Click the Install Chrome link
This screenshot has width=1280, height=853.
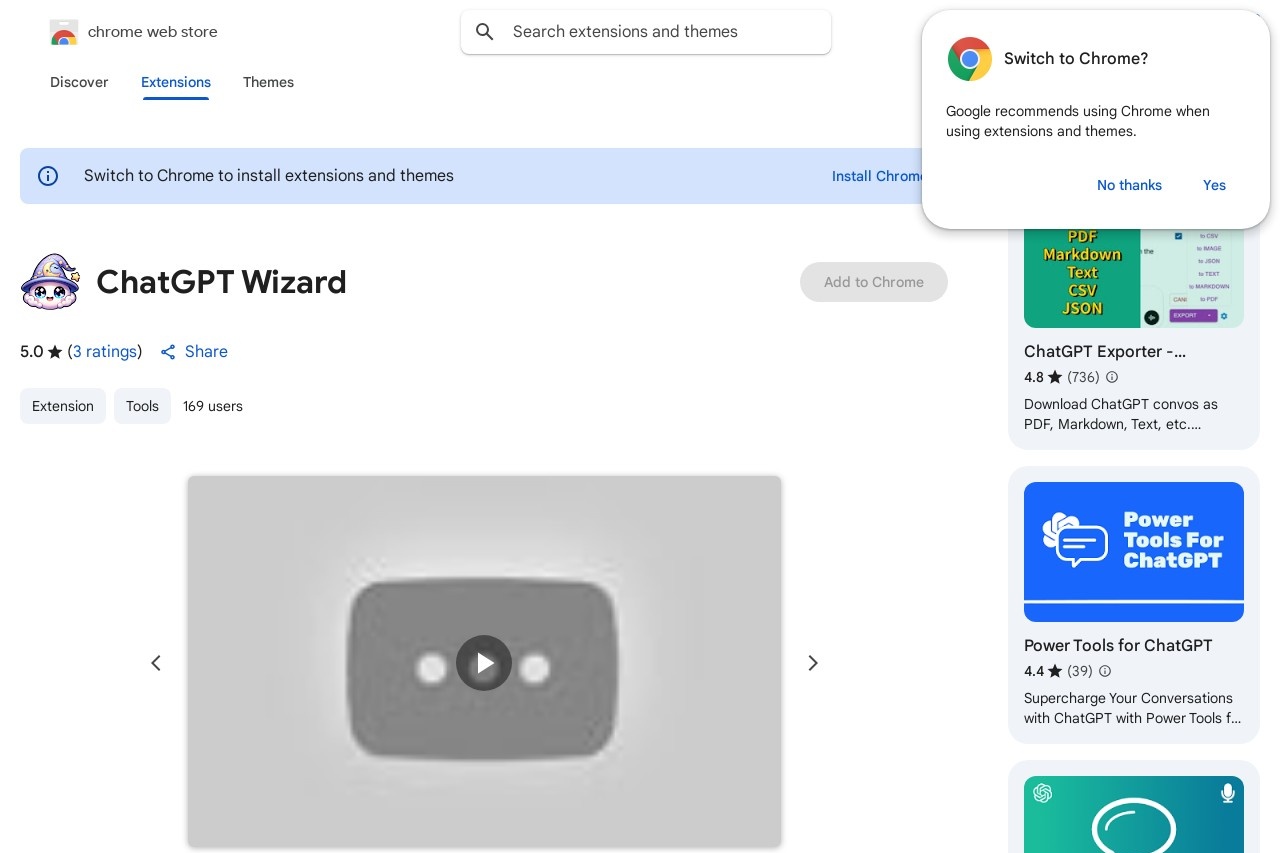(x=877, y=176)
